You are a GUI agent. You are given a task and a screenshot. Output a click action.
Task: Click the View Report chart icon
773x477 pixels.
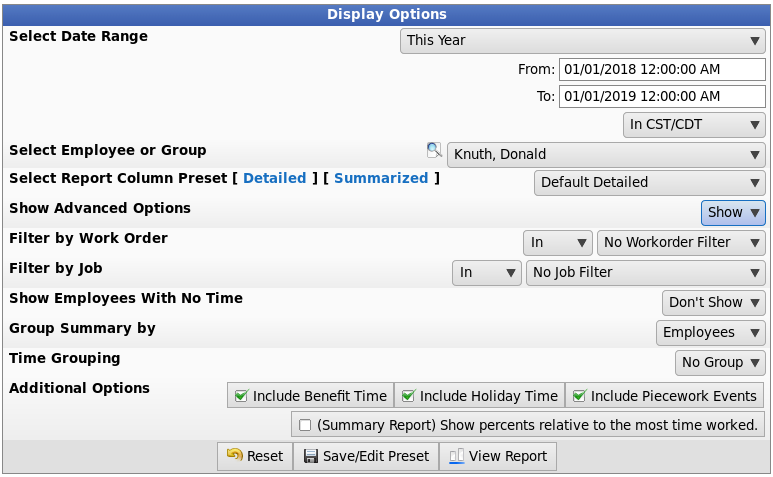[x=457, y=456]
